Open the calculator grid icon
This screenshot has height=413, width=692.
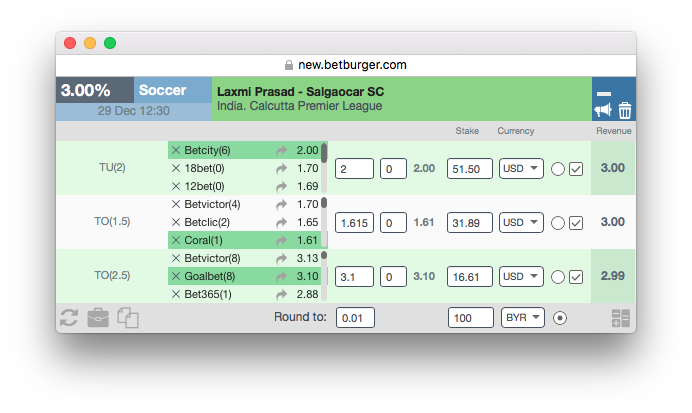point(621,318)
